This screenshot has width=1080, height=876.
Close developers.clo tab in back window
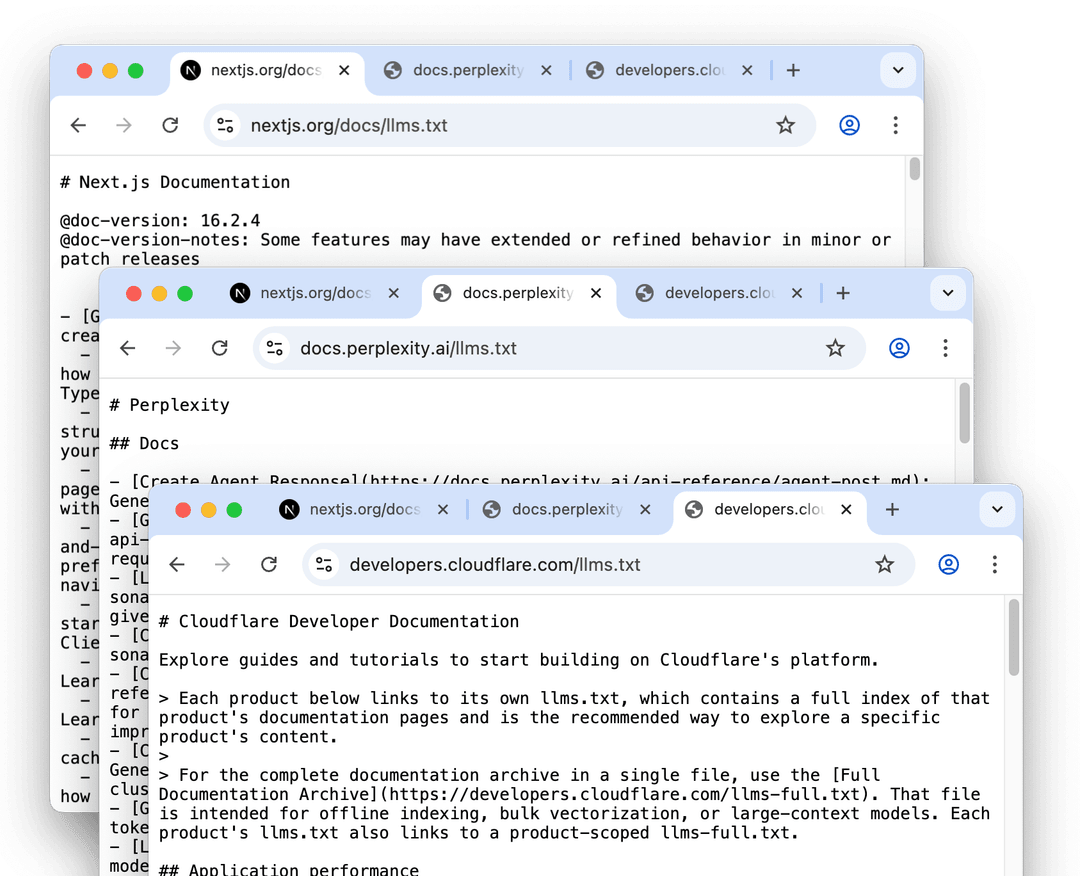coord(747,70)
